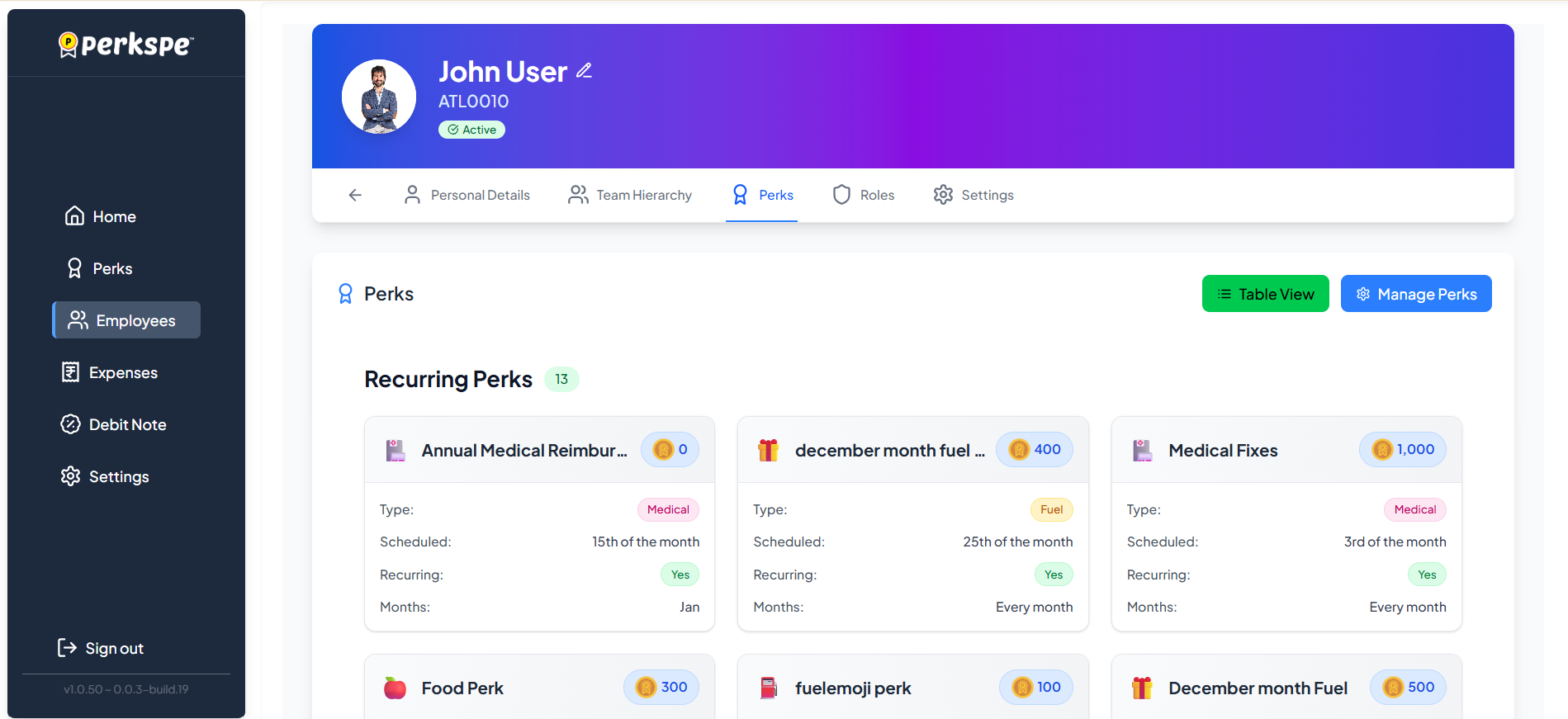The width and height of the screenshot is (1568, 719).
Task: Click the coin badge showing 1,000
Action: click(x=1402, y=450)
